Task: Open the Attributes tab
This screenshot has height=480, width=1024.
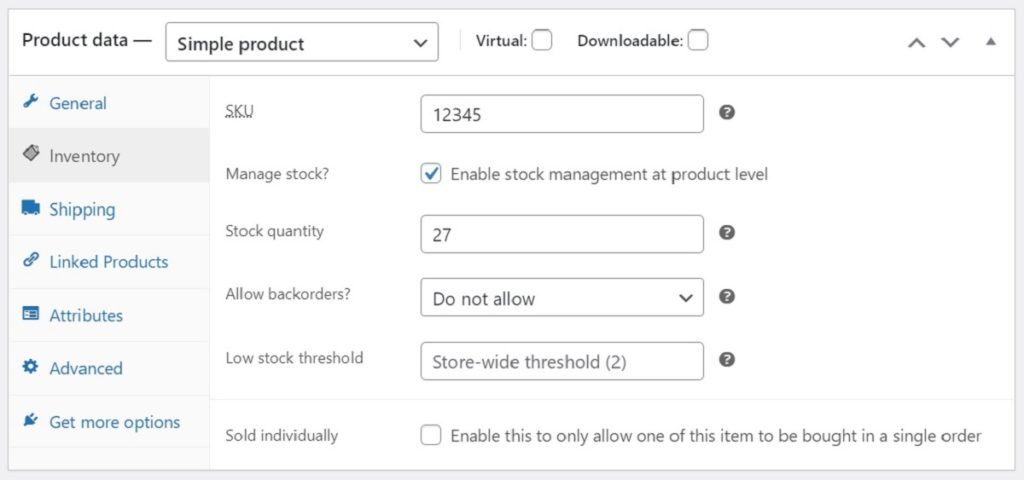Action: pos(109,315)
